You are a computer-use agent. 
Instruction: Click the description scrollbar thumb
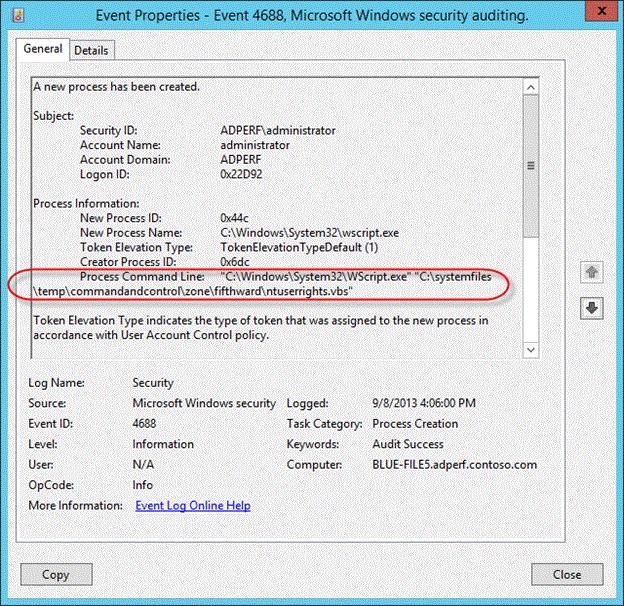click(x=530, y=166)
